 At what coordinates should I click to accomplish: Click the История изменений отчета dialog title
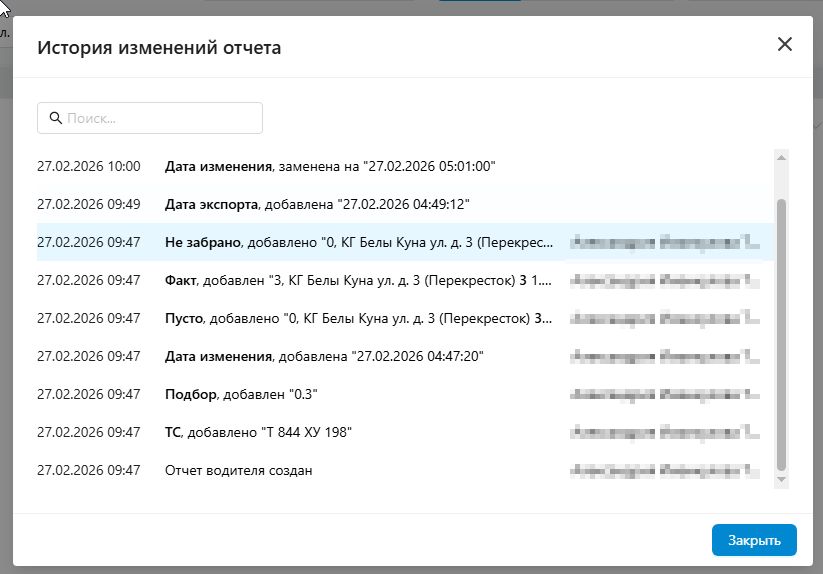coord(159,47)
